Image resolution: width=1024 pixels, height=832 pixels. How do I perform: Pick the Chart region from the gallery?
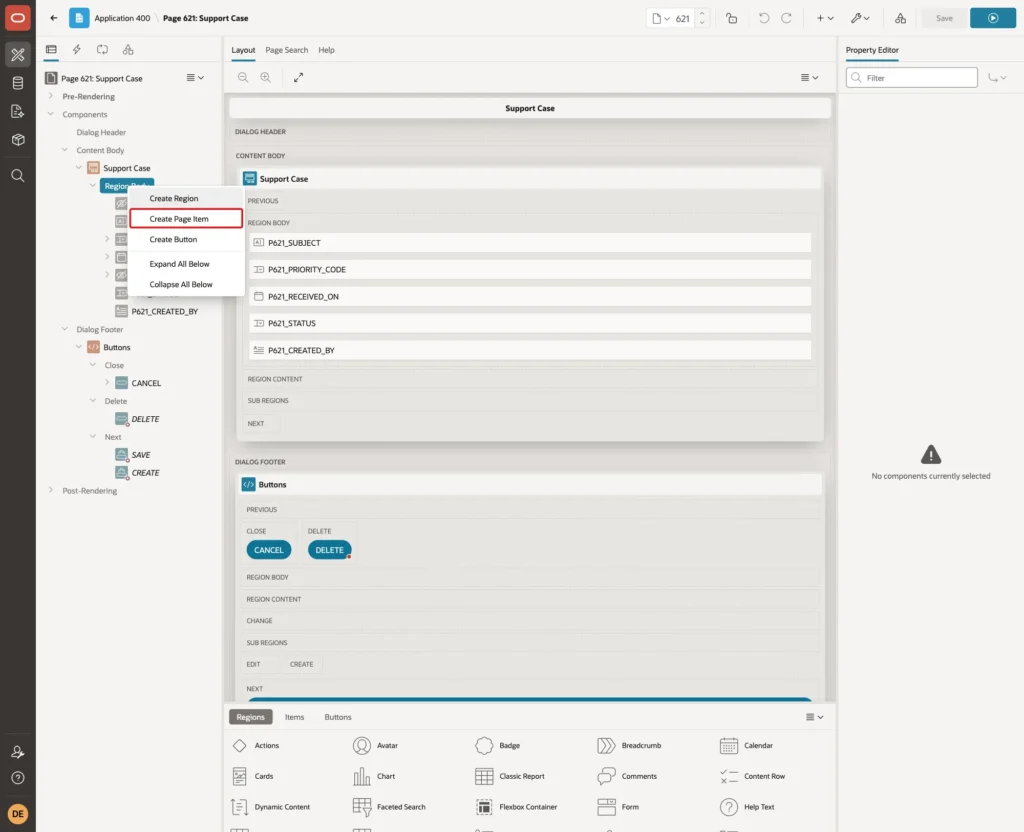click(x=374, y=776)
